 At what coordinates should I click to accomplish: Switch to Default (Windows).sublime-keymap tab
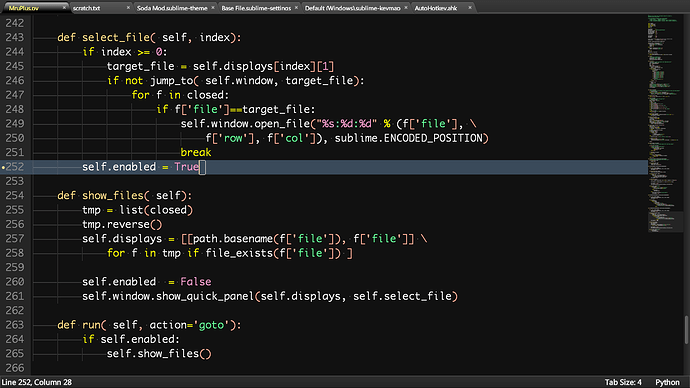[352, 8]
